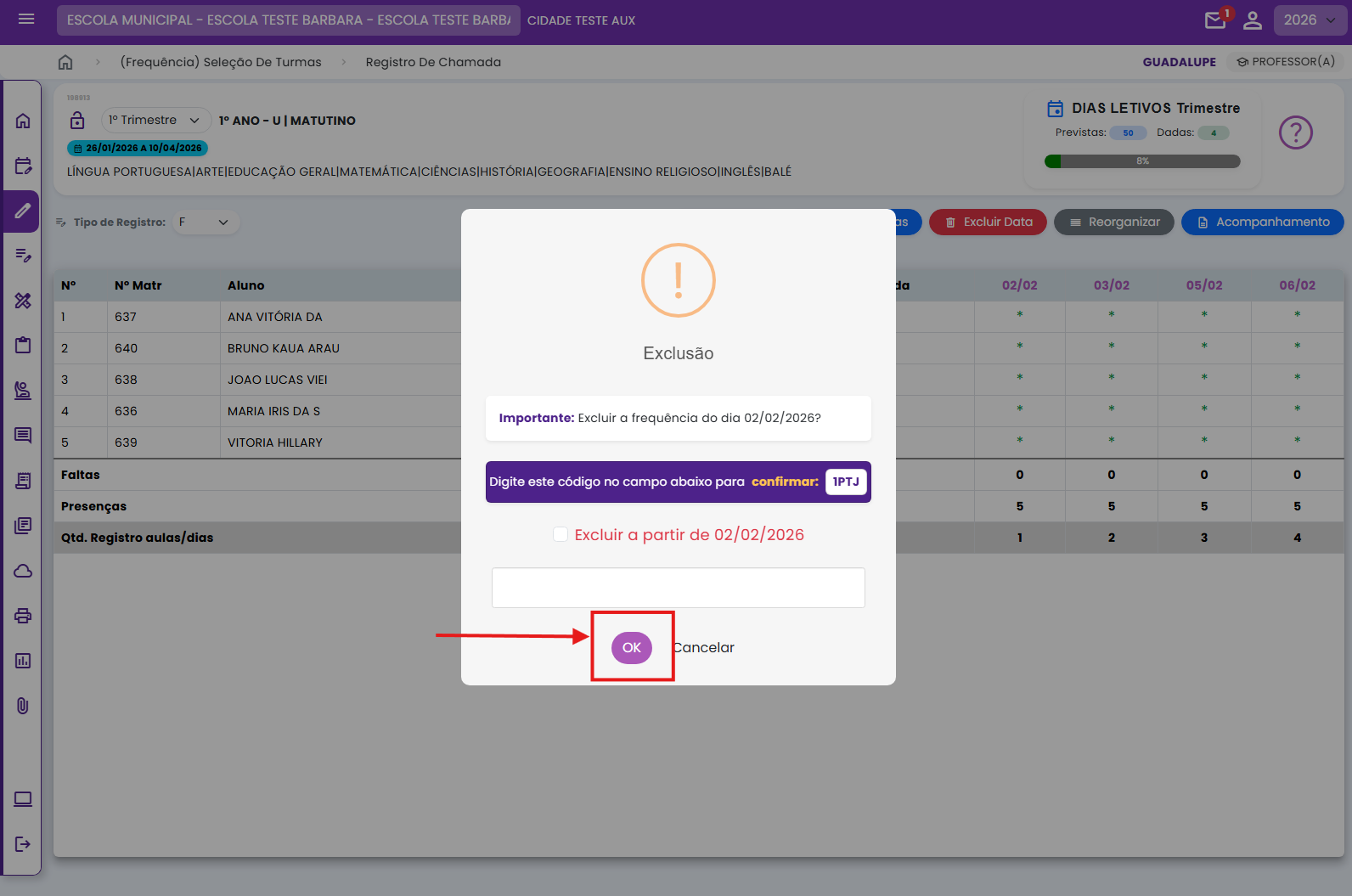
Task: Click the printer icon in sidebar
Action: coord(23,616)
